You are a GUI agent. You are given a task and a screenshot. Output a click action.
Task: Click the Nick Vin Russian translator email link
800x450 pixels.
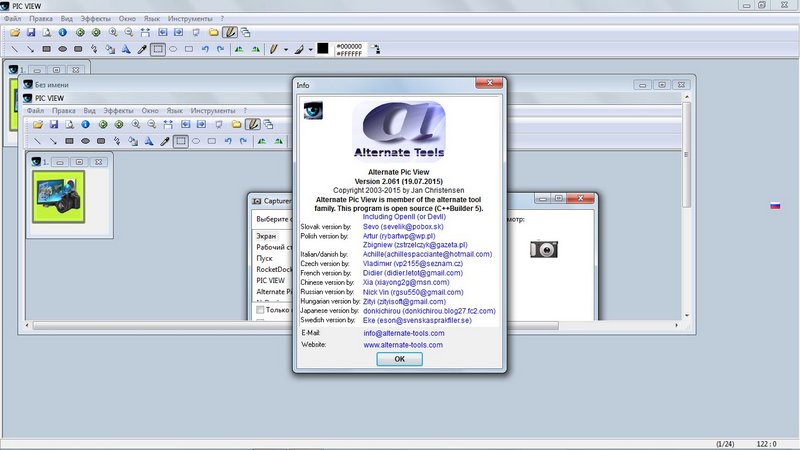pyautogui.click(x=413, y=292)
